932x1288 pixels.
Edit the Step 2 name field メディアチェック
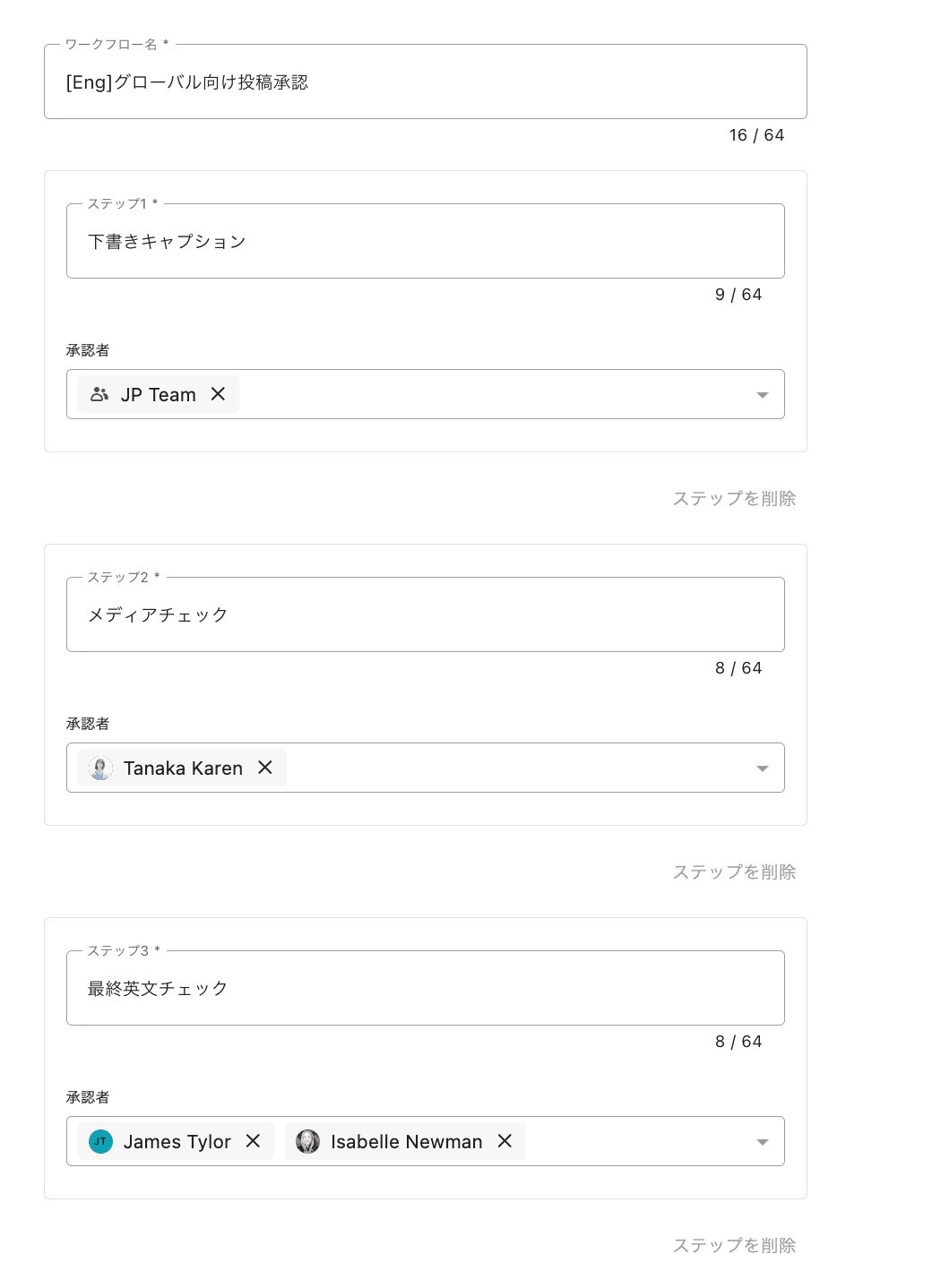[x=425, y=615]
